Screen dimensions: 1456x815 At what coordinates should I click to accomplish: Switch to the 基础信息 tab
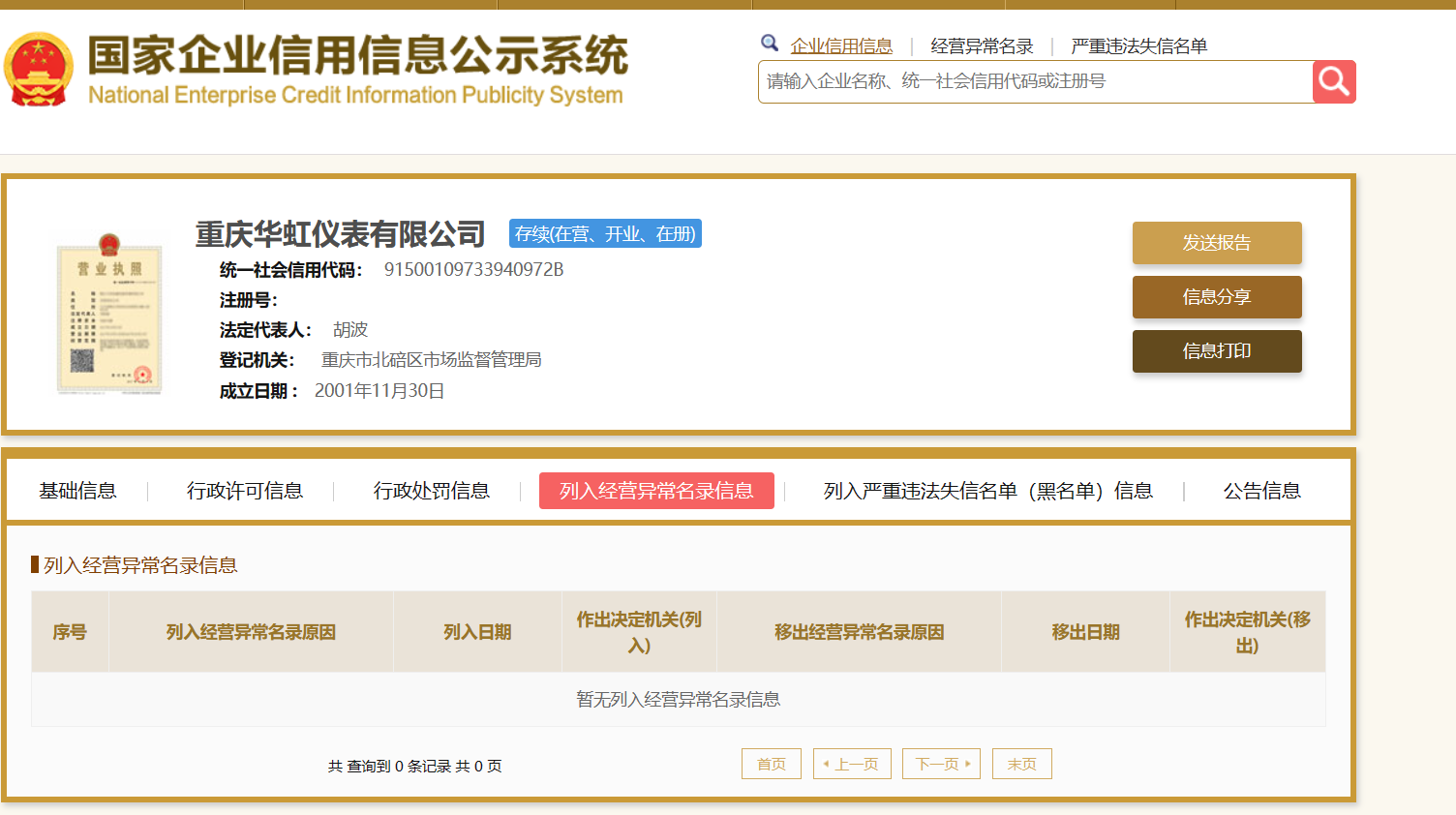pos(77,491)
